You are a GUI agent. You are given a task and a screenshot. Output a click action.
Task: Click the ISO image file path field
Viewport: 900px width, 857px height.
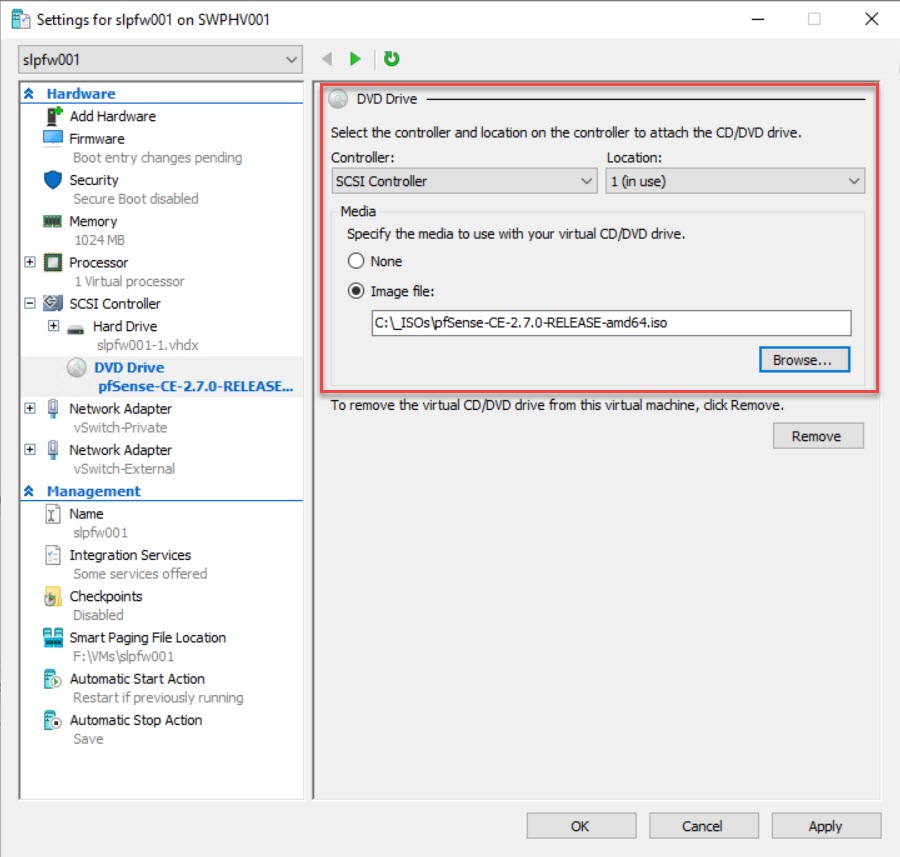(x=610, y=323)
